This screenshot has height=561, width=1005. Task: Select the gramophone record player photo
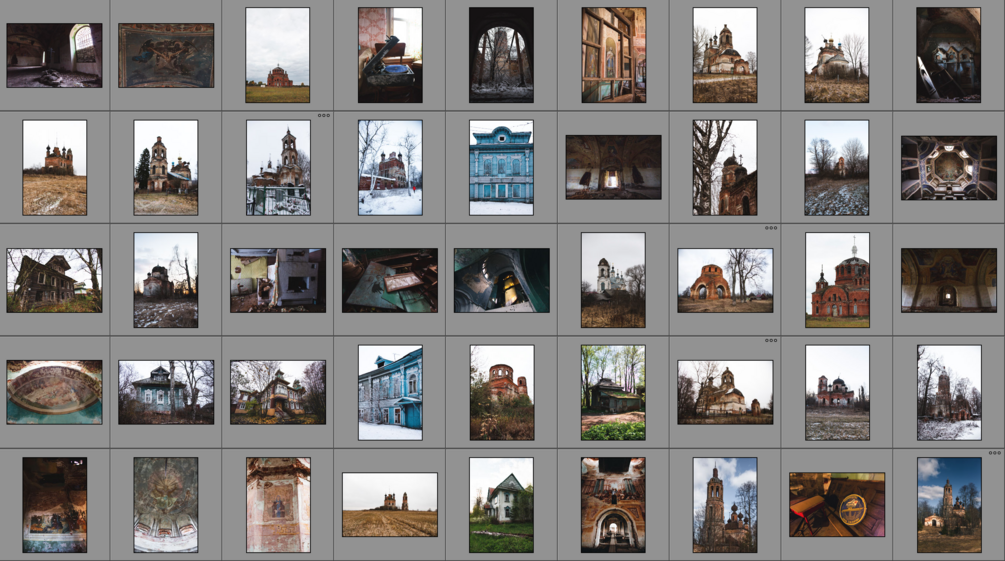(x=390, y=55)
